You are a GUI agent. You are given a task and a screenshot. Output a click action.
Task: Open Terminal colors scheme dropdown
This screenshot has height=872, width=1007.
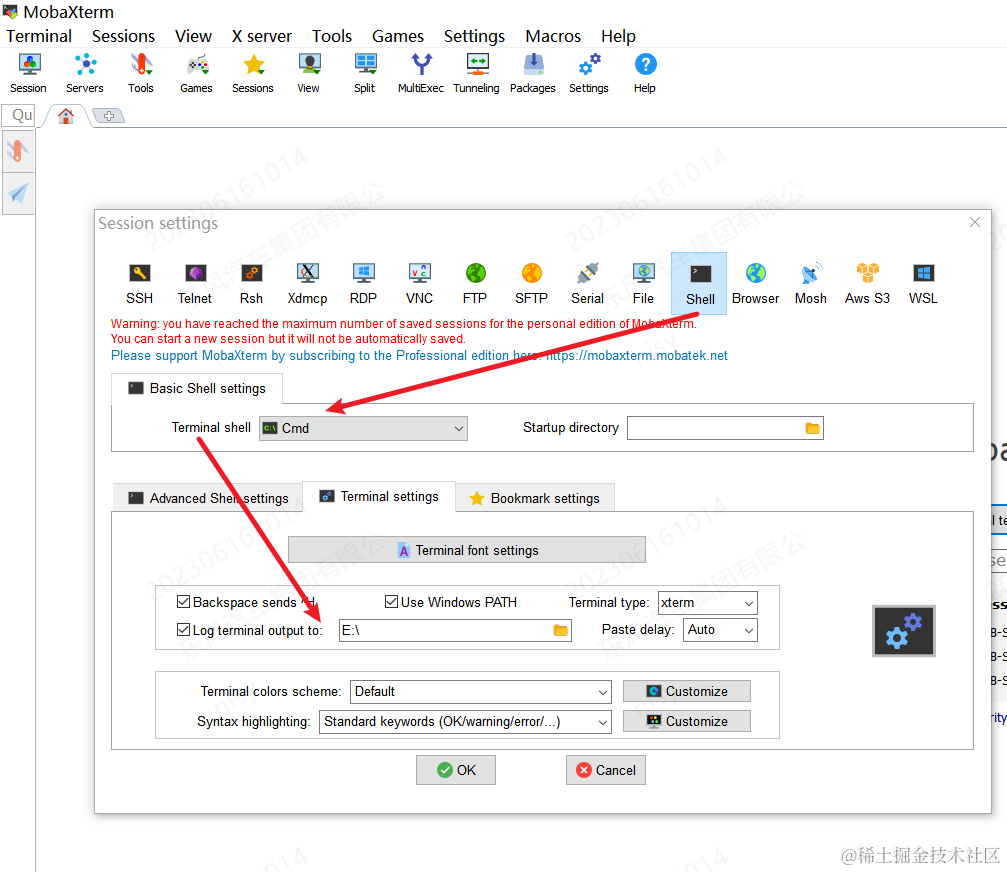tap(480, 692)
